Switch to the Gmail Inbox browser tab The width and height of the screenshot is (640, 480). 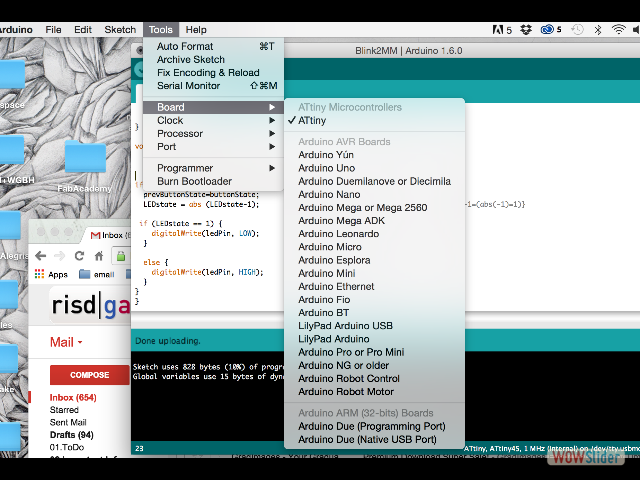tap(109, 235)
